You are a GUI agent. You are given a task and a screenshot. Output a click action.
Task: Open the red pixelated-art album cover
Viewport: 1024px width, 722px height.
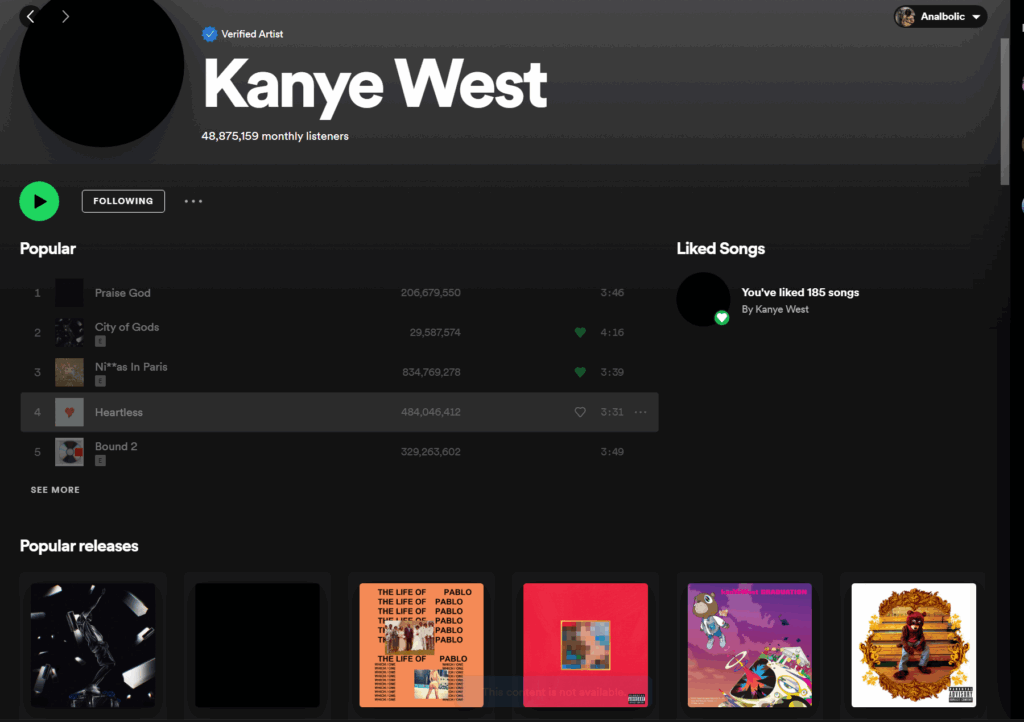tap(585, 645)
